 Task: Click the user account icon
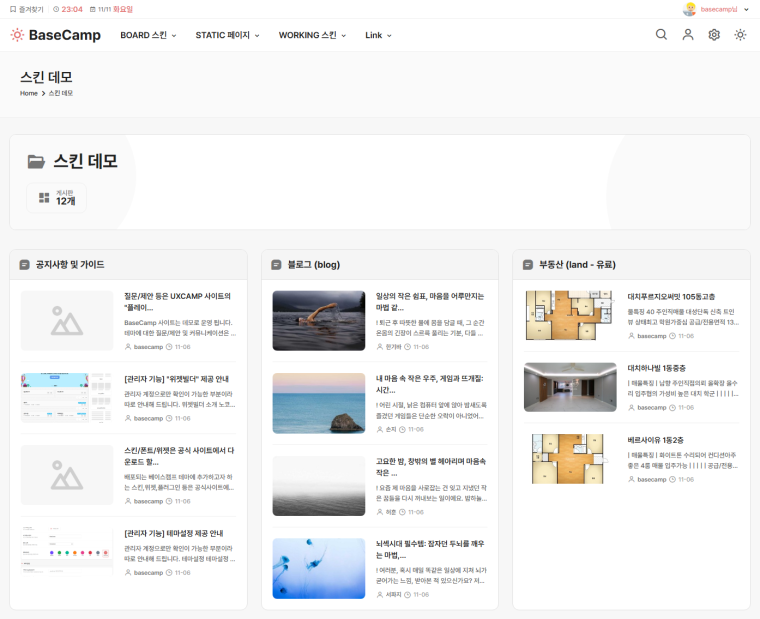tap(688, 35)
